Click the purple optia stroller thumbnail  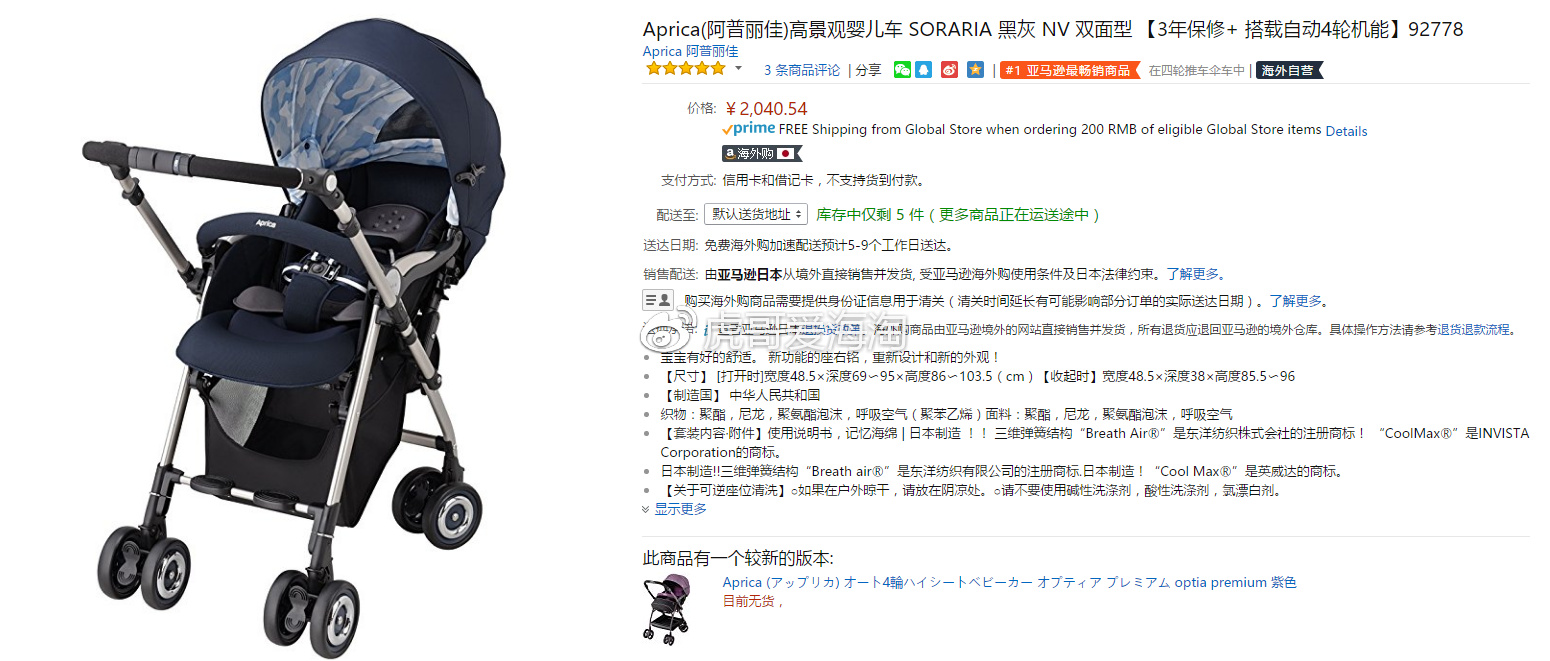point(666,608)
